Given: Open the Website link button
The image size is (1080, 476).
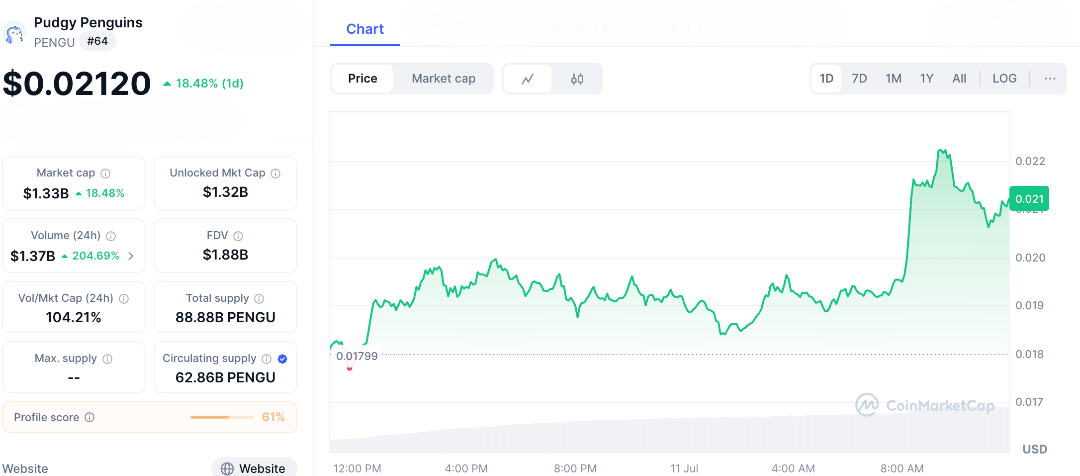Looking at the screenshot, I should click(x=254, y=468).
